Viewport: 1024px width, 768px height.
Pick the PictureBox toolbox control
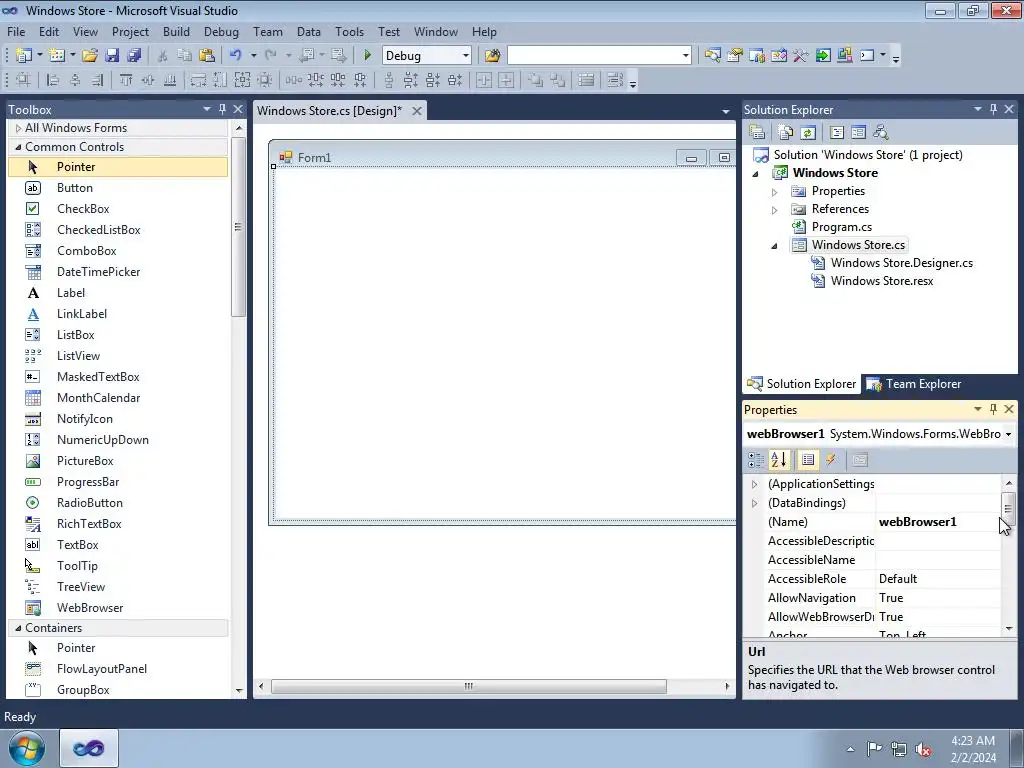118,460
